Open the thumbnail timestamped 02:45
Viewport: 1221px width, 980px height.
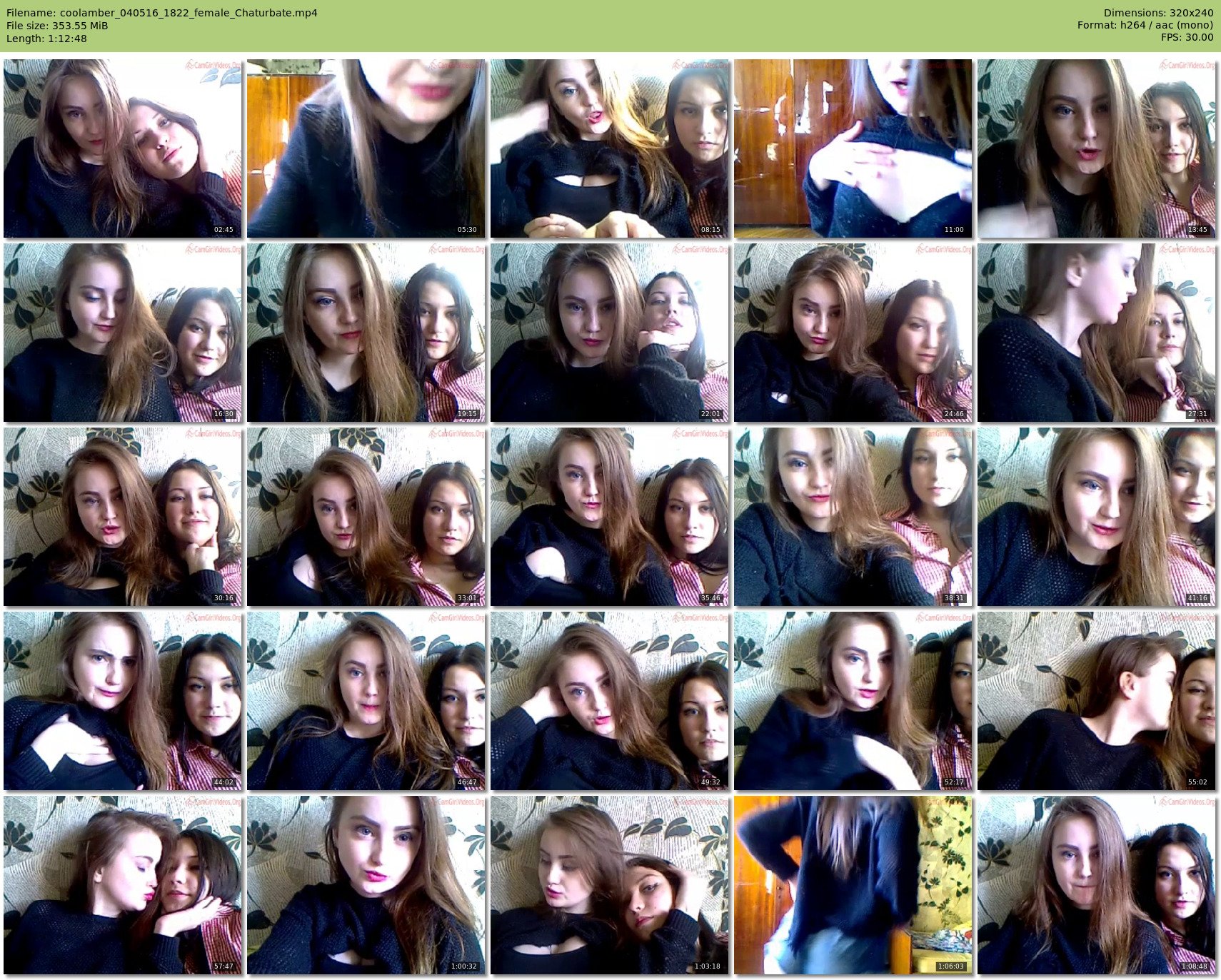(123, 148)
